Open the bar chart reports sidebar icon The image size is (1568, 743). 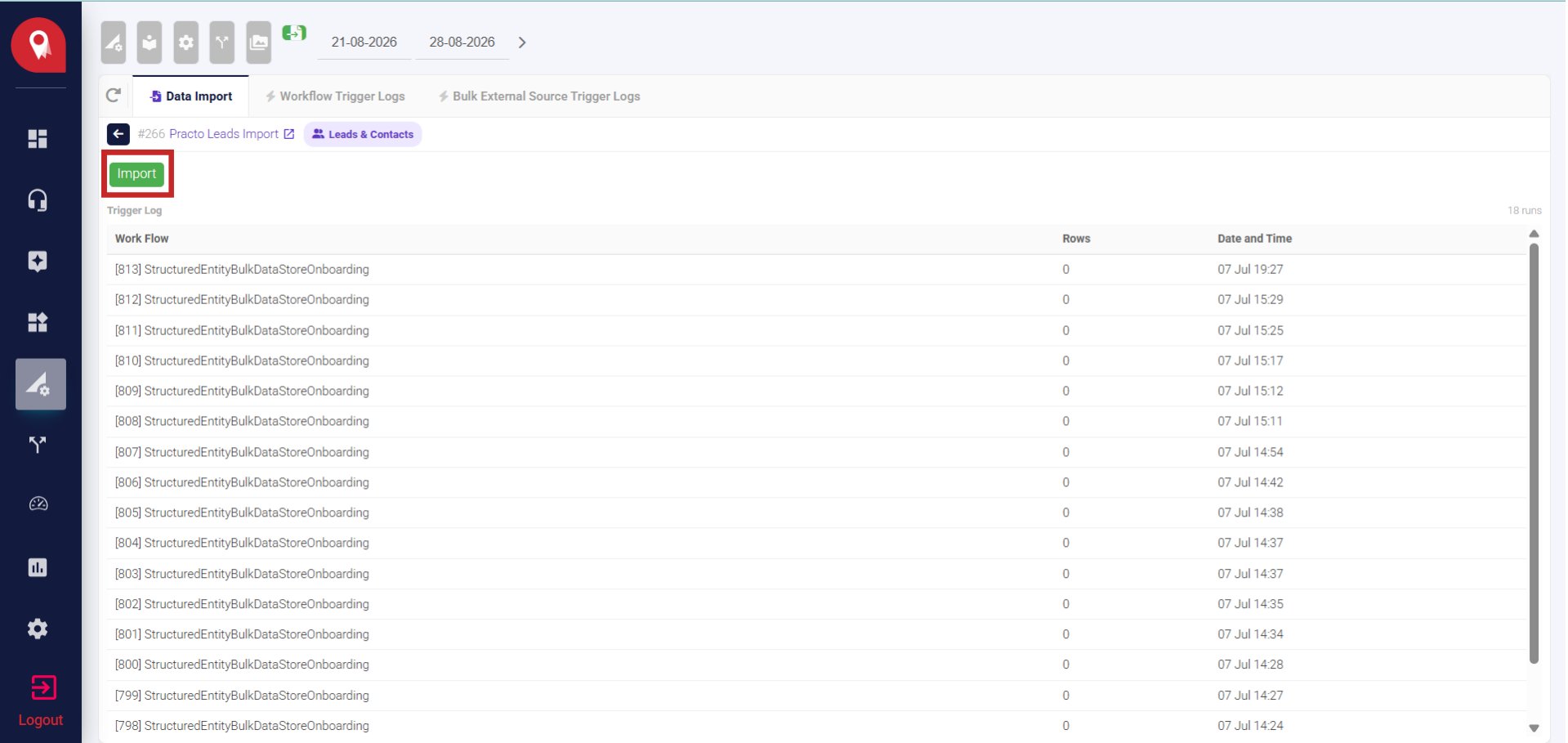(x=38, y=567)
